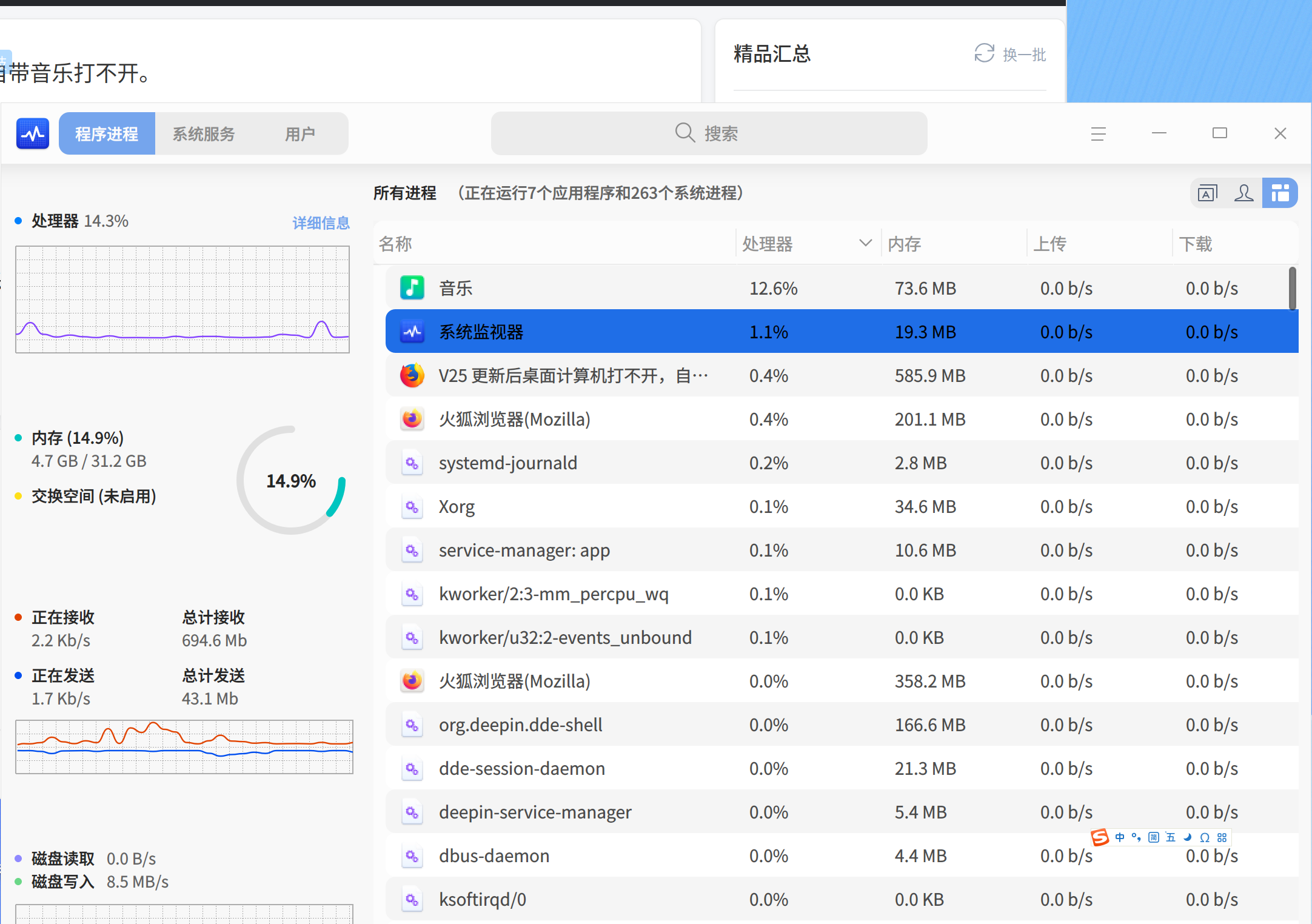Screen dimensions: 1312x924
Task: Sort by the 下载 column header
Action: pyautogui.click(x=1236, y=244)
